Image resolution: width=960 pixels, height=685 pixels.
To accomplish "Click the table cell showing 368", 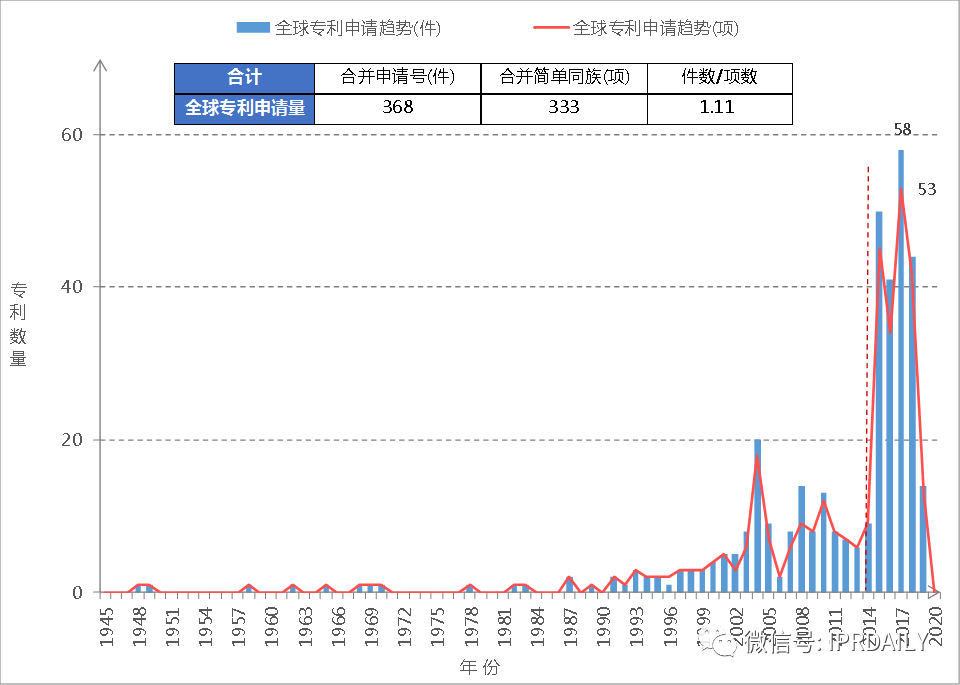I will 397,109.
